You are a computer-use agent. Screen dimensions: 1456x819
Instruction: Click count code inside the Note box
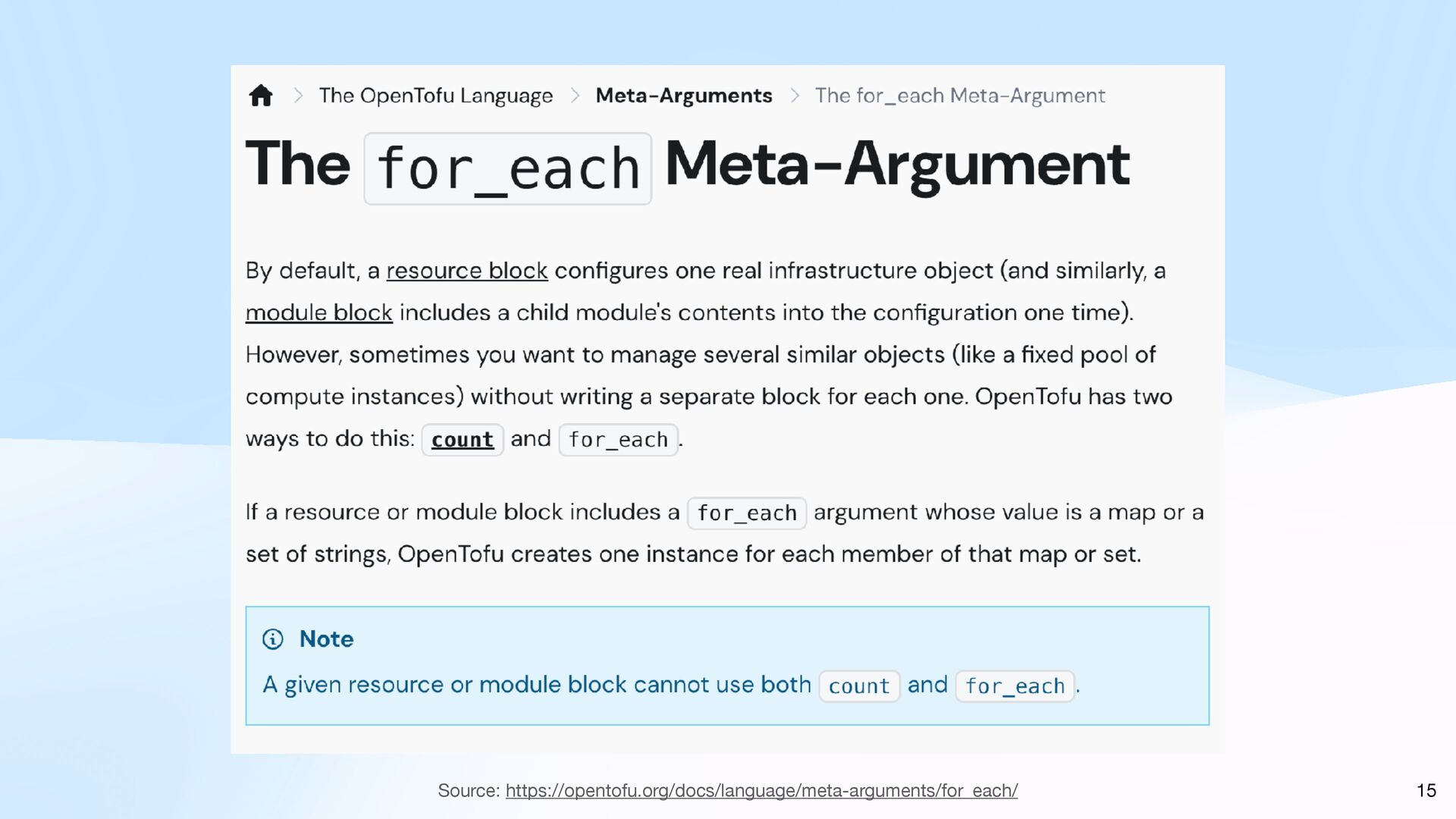(x=859, y=686)
